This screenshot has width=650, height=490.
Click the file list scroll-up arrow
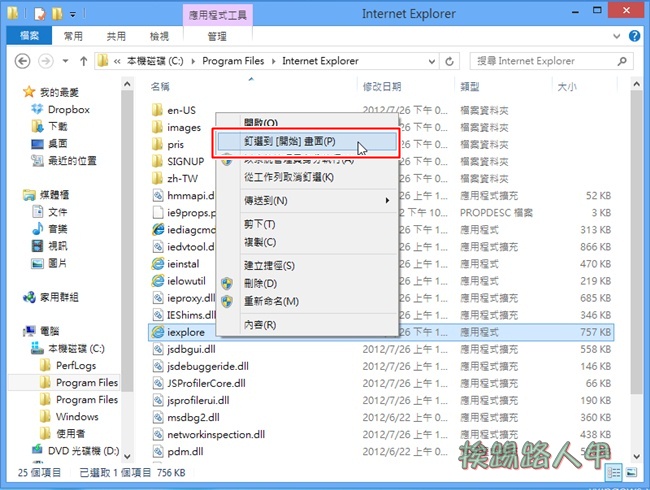[636, 84]
